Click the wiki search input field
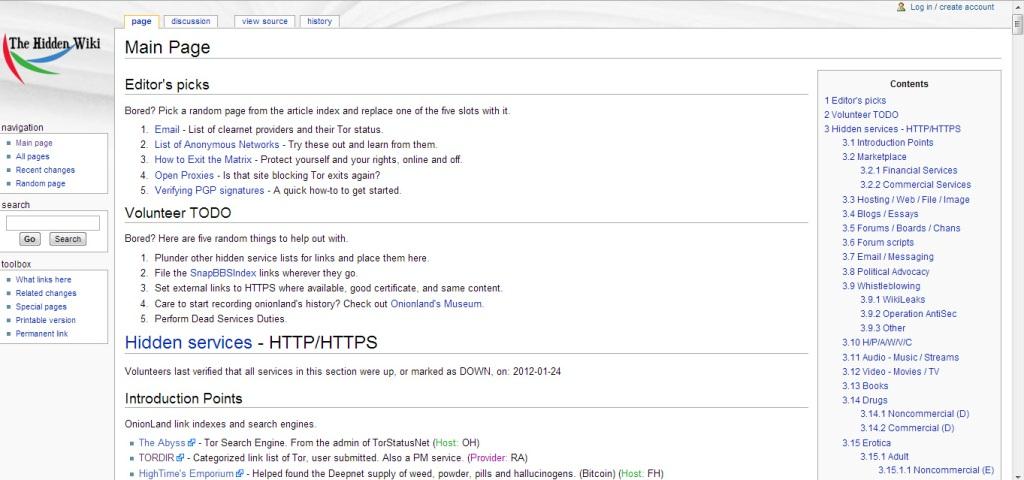This screenshot has height=480, width=1024. tap(53, 223)
